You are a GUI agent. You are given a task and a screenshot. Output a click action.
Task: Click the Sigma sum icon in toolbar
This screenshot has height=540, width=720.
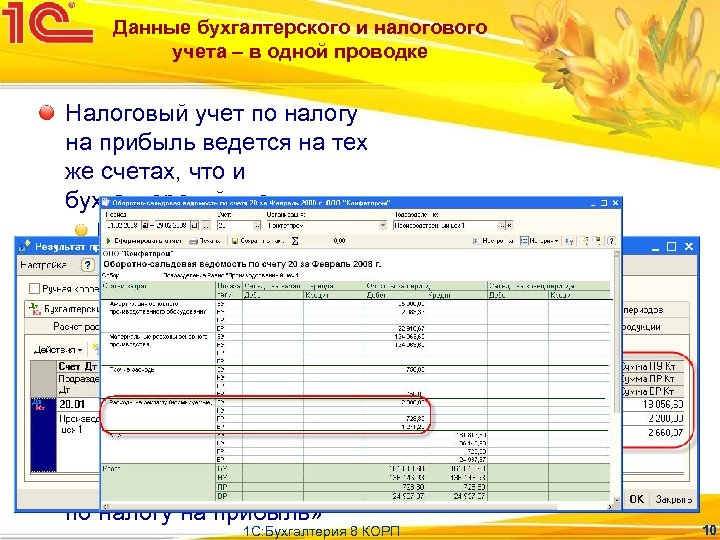click(295, 241)
